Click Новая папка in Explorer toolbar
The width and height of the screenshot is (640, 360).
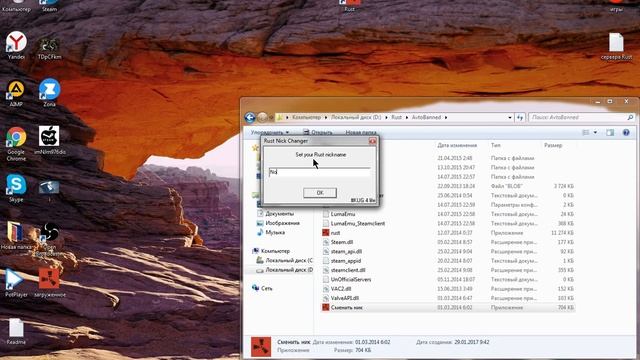(361, 133)
